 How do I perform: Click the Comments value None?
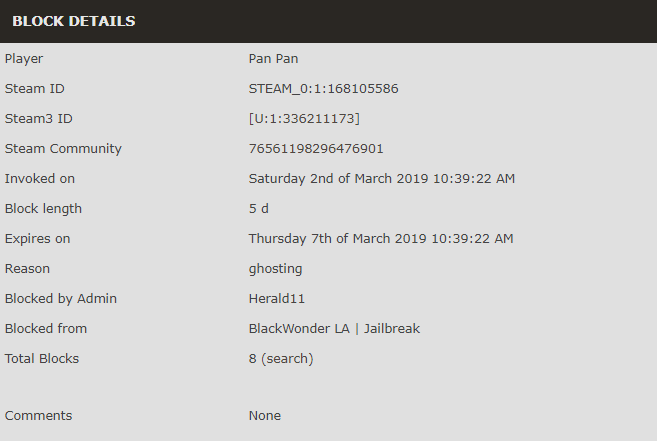[x=265, y=416]
